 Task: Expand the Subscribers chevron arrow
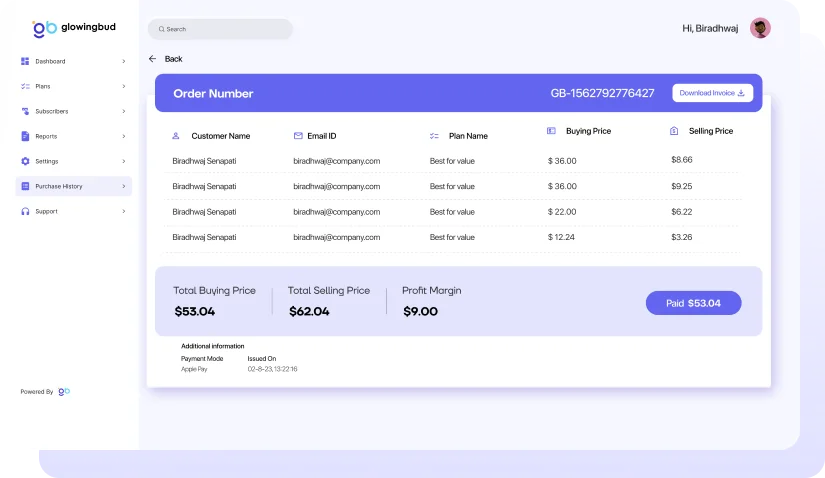[x=124, y=111]
